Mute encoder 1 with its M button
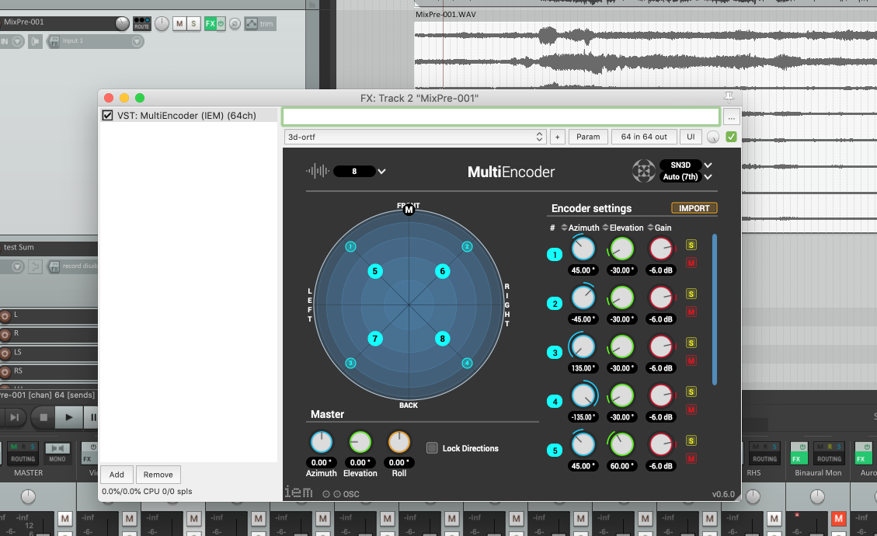The image size is (877, 536). tap(691, 263)
